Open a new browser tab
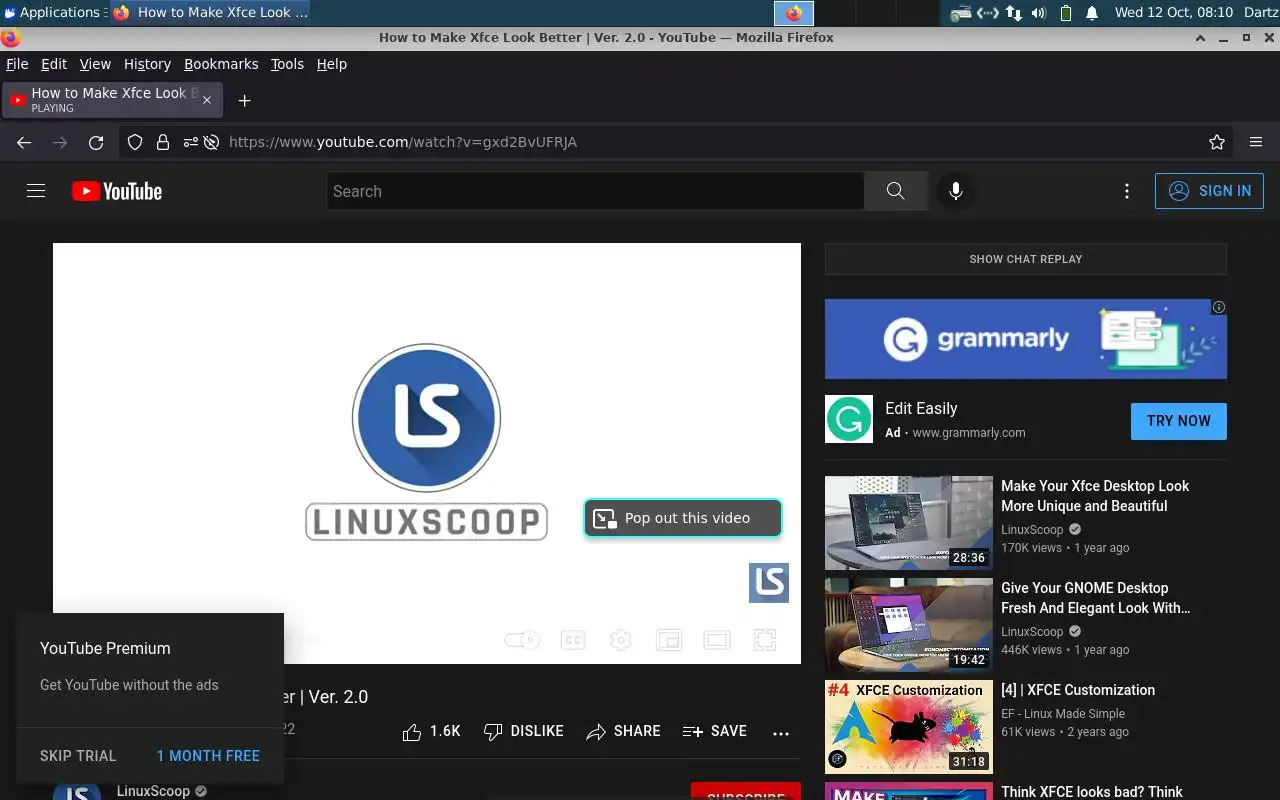This screenshot has width=1280, height=800. [x=244, y=100]
